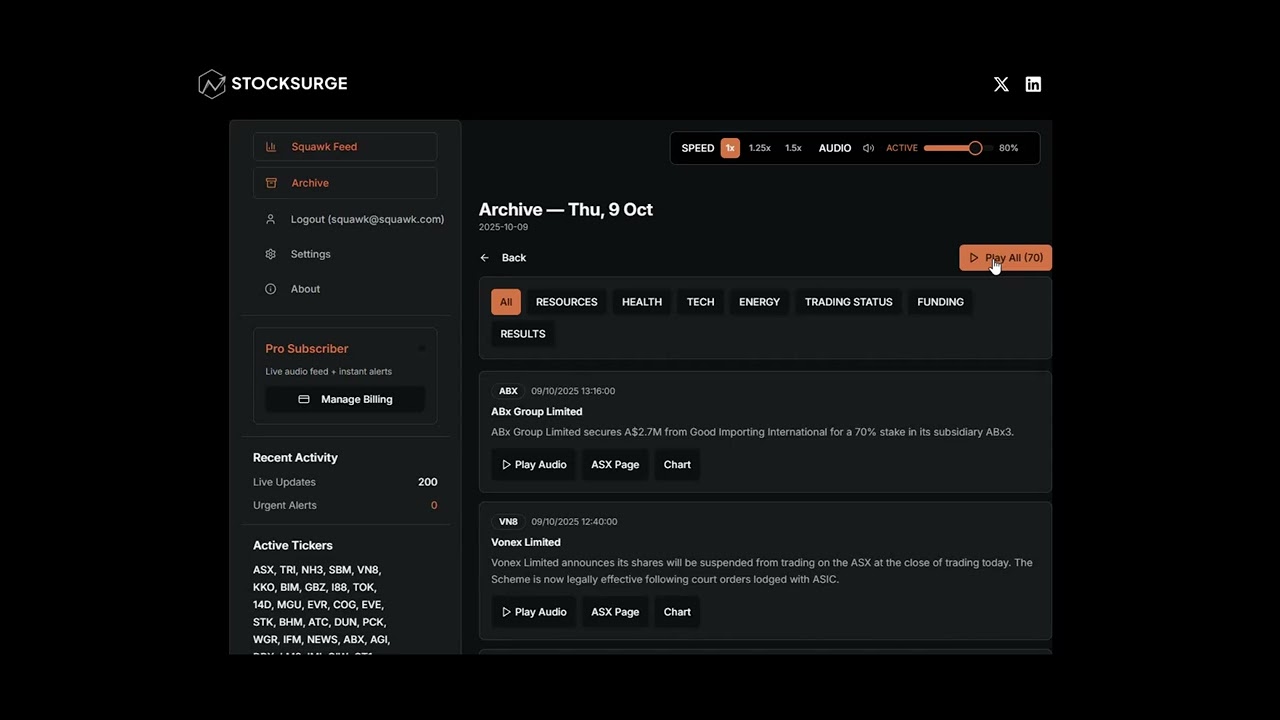This screenshot has height=720, width=1280.
Task: Open Chart for Vonex Limited
Action: [677, 612]
